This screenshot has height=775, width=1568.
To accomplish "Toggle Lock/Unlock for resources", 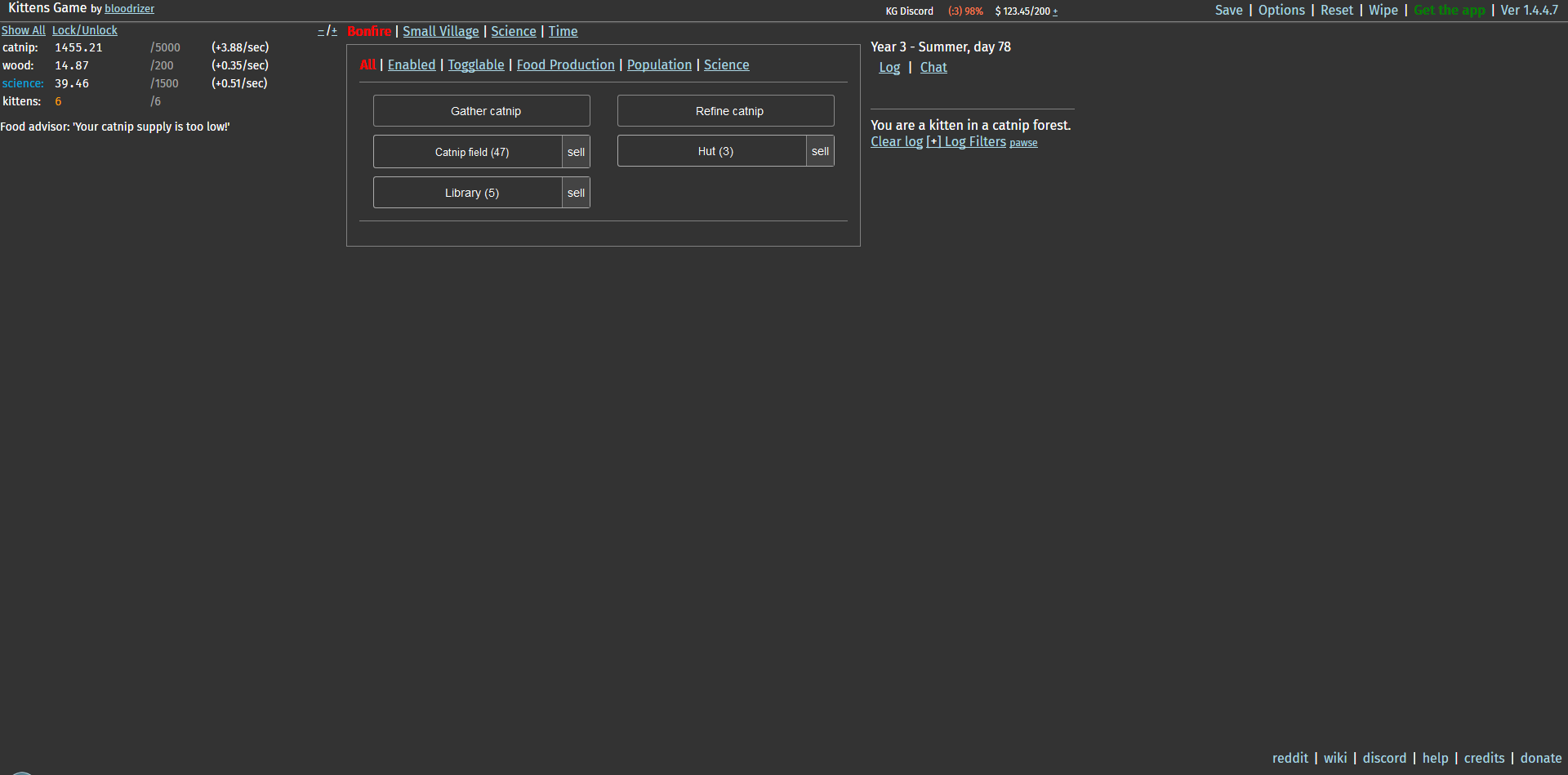I will (85, 30).
